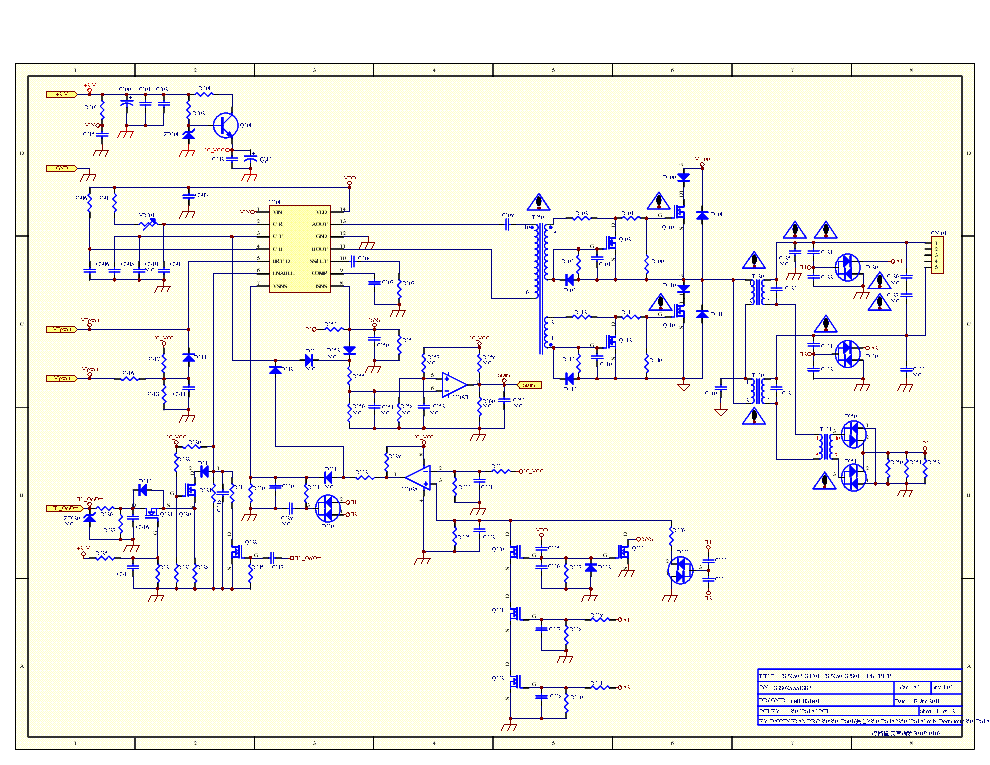Image resolution: width=990 pixels, height=765 pixels.
Task: Select the comparator op-amp triangle right of the IC
Action: 454,384
